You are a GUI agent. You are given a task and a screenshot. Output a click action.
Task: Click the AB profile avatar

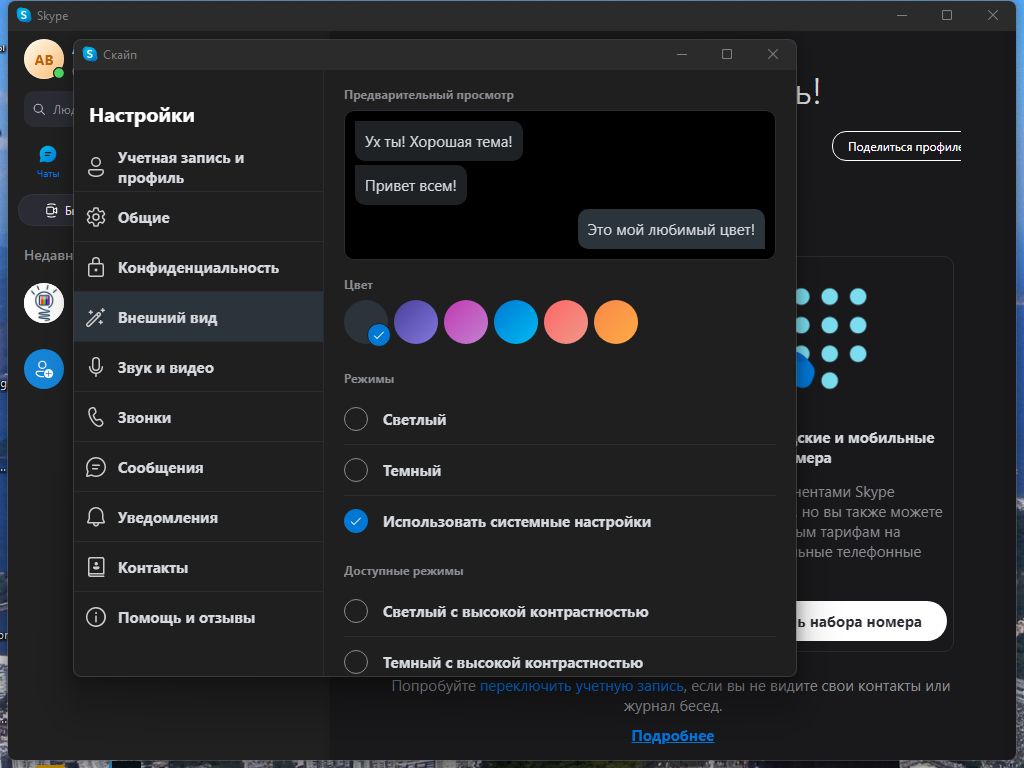tap(44, 60)
